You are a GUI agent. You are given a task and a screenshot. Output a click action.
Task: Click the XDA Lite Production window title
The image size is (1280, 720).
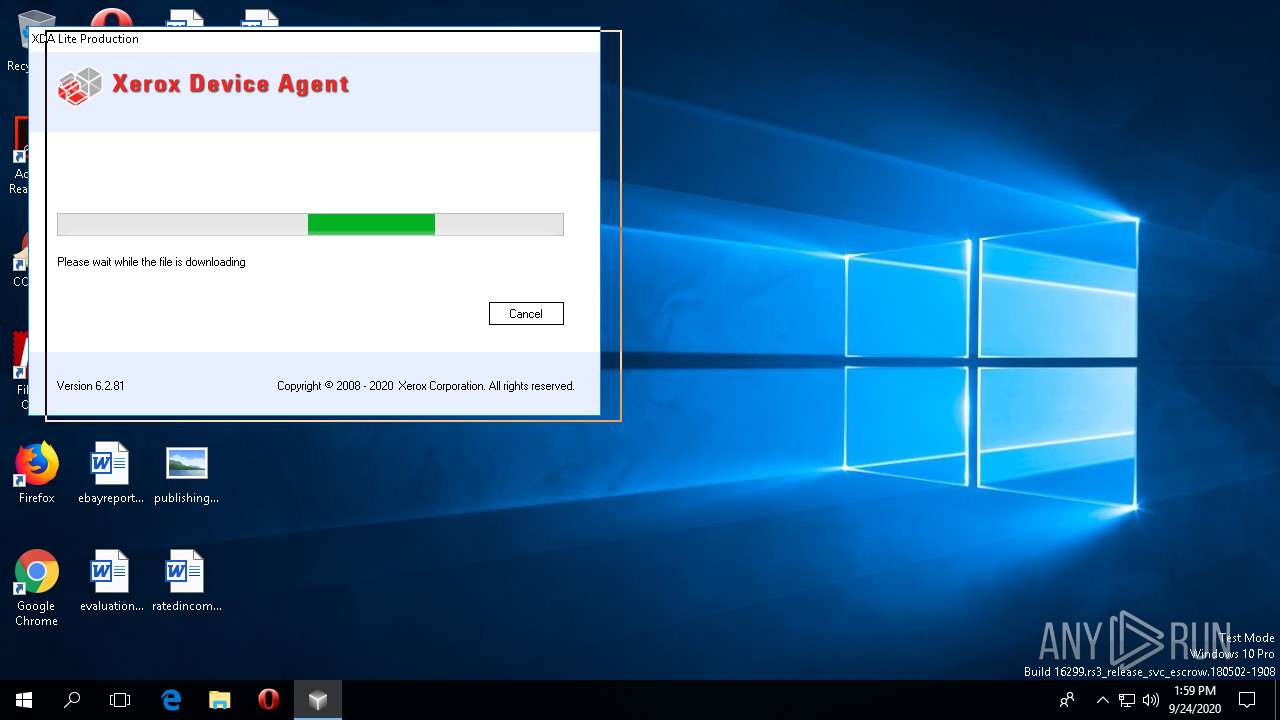[86, 39]
